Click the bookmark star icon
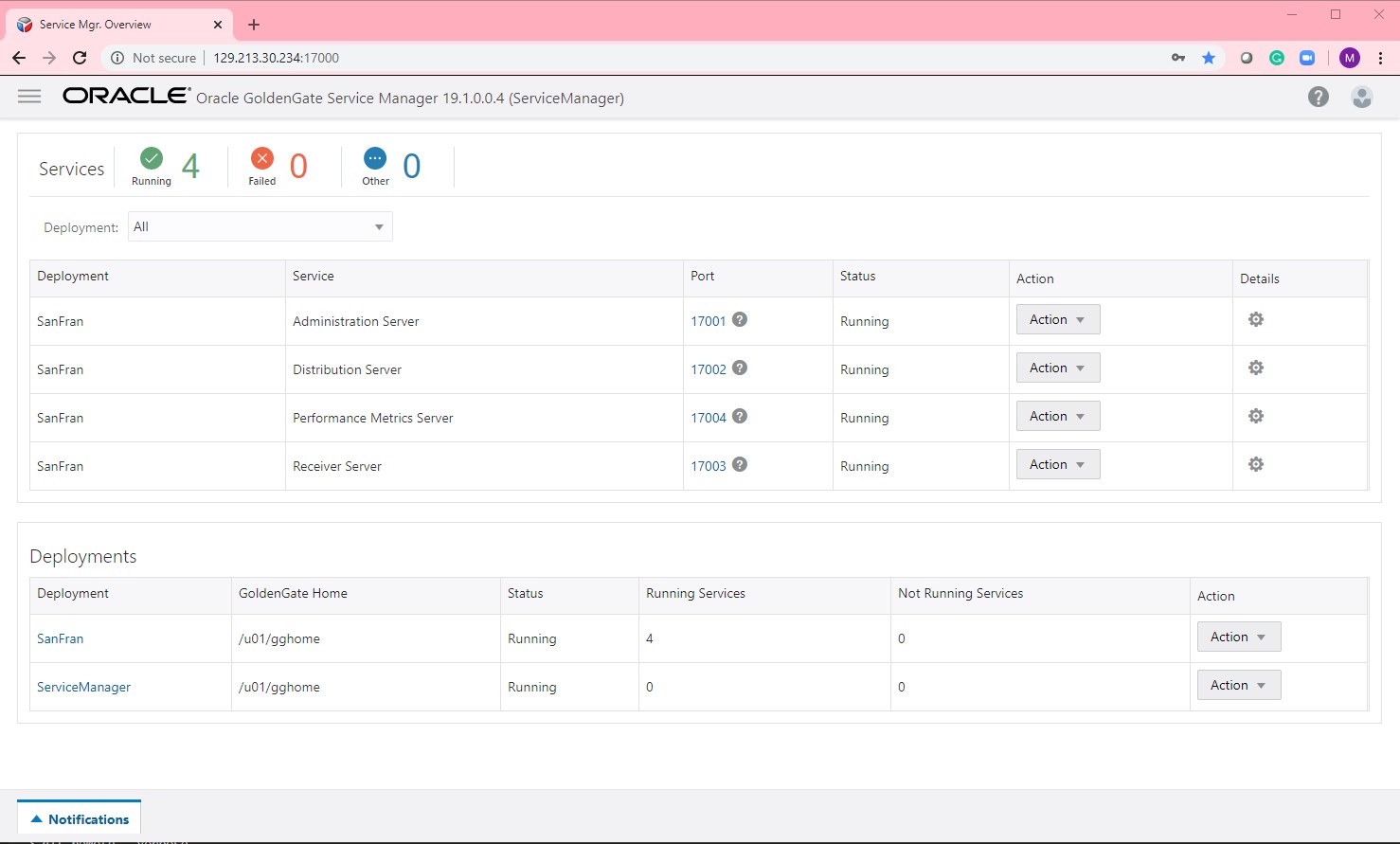 coord(1209,58)
